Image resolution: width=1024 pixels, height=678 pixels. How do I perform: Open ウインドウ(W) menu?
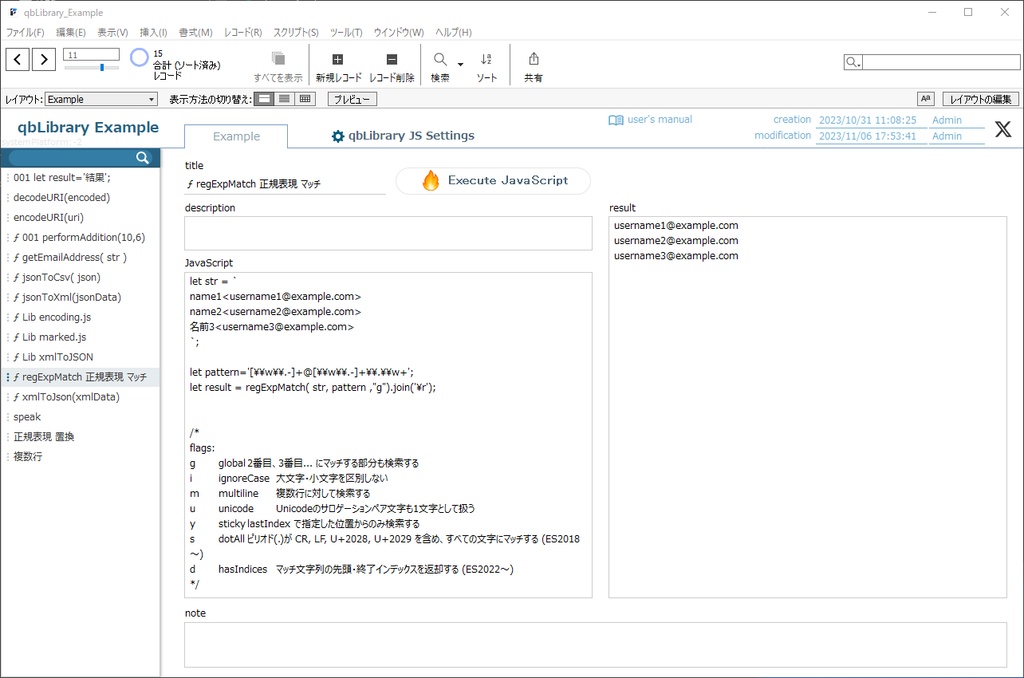tap(398, 32)
